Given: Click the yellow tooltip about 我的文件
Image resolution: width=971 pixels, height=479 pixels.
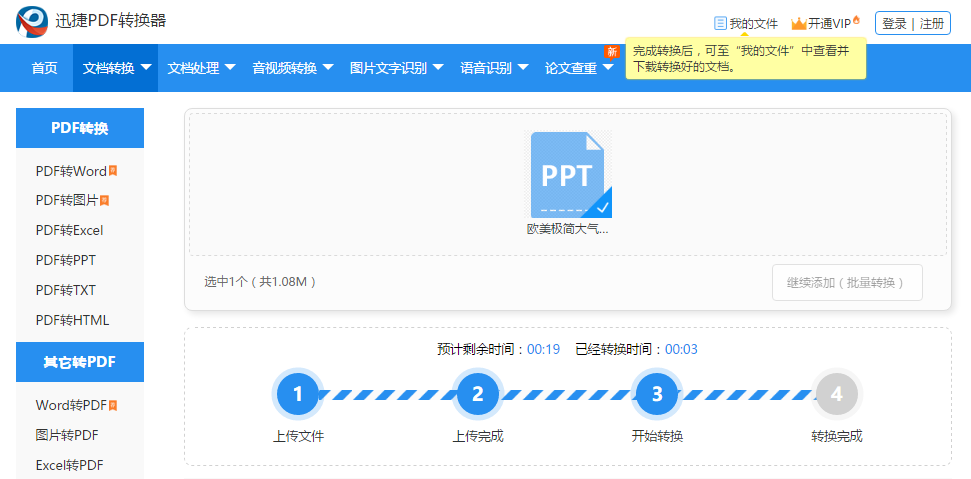Looking at the screenshot, I should click(746, 59).
